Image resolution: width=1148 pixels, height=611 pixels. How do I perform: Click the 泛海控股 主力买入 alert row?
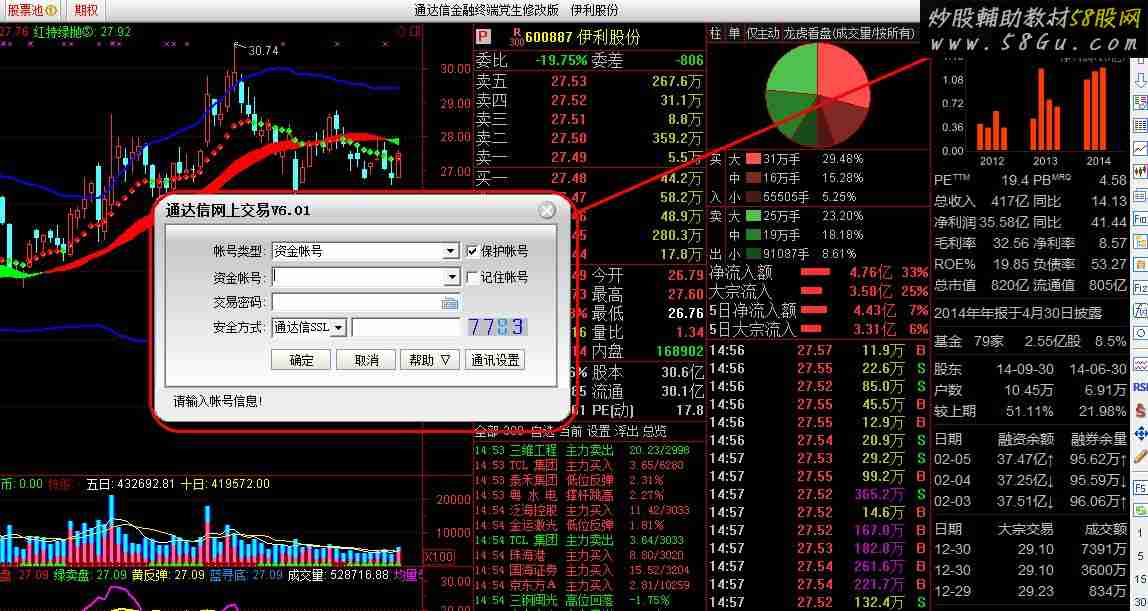click(583, 509)
